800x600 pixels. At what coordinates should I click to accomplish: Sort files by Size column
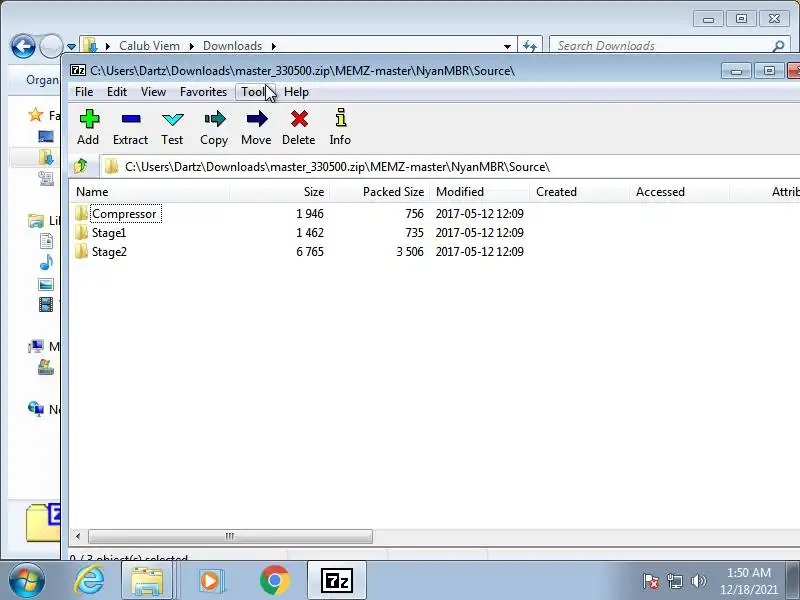280,192
